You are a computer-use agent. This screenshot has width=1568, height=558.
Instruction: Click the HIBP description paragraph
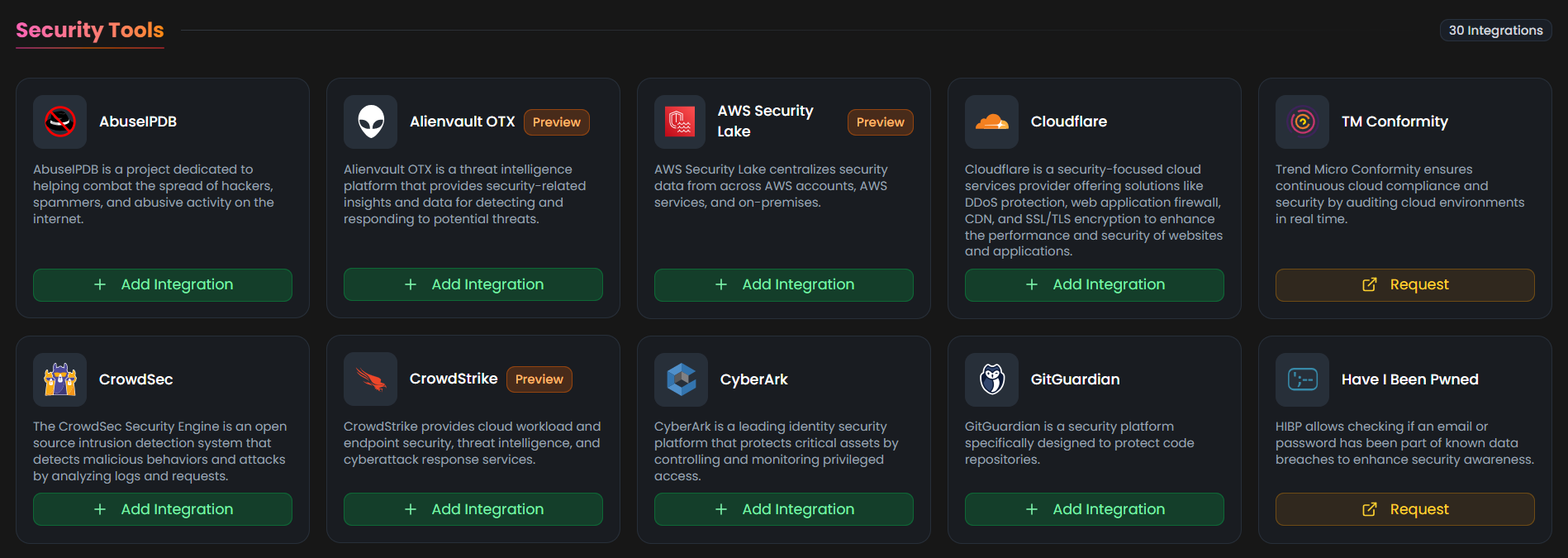(x=1404, y=443)
